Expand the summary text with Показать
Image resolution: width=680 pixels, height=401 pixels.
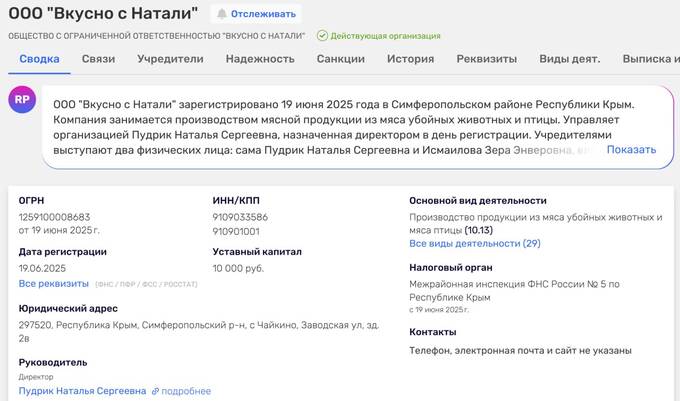tap(631, 150)
